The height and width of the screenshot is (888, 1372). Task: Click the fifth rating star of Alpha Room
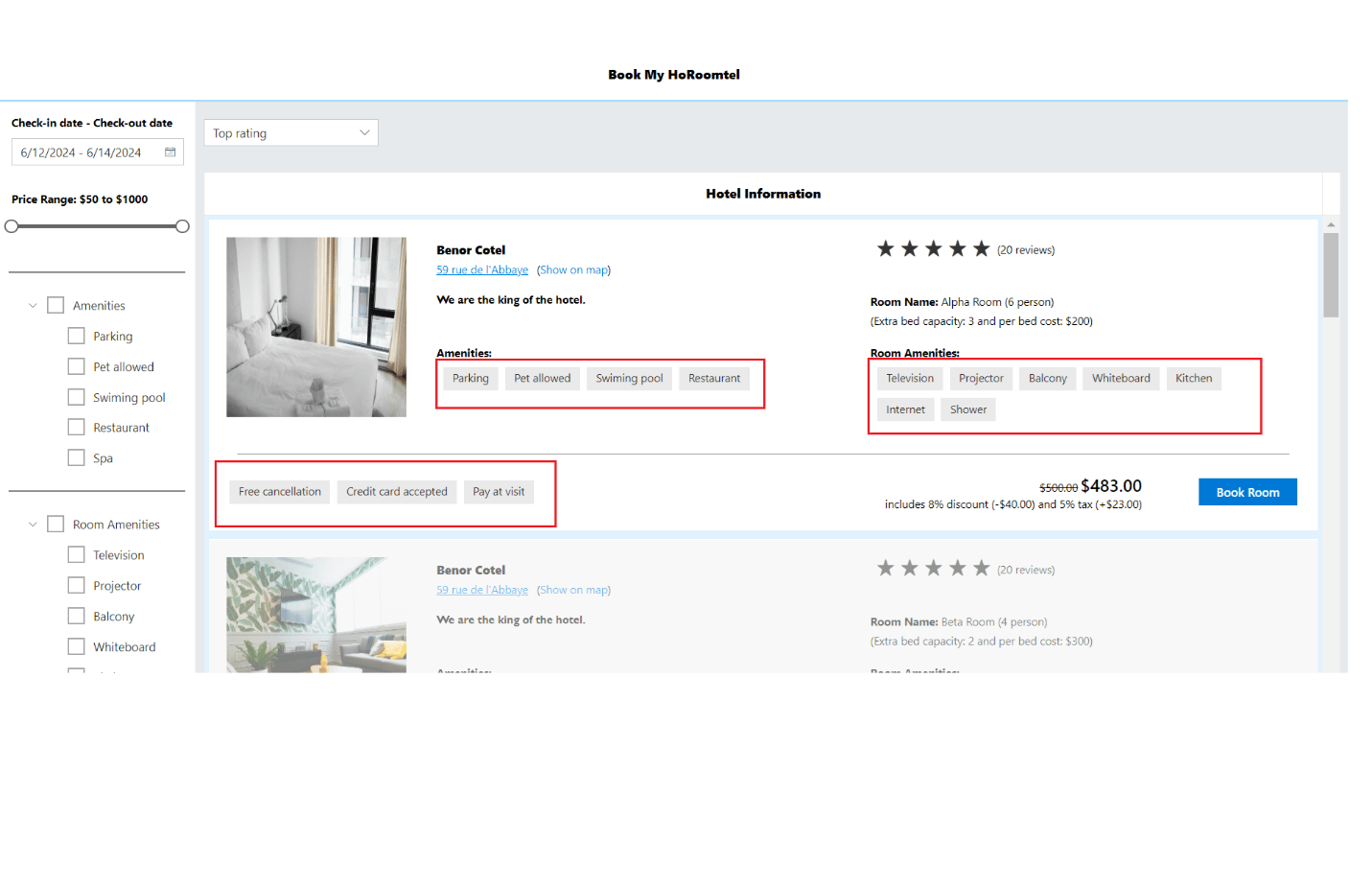981,249
